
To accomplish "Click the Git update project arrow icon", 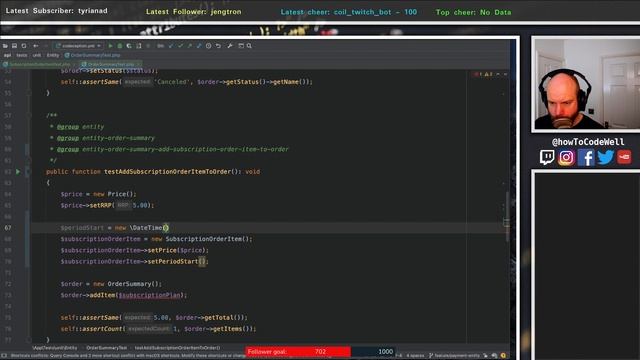I will [171, 46].
